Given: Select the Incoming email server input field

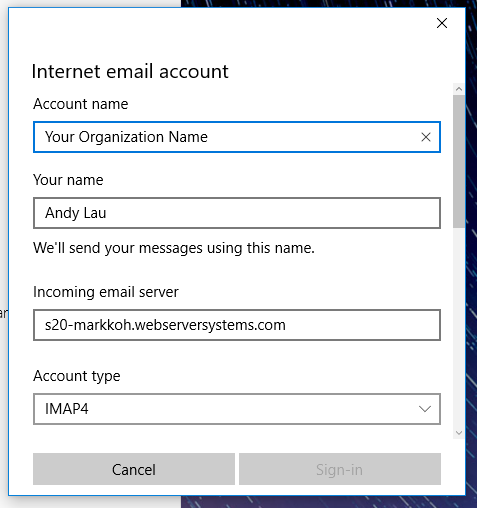Looking at the screenshot, I should click(237, 325).
